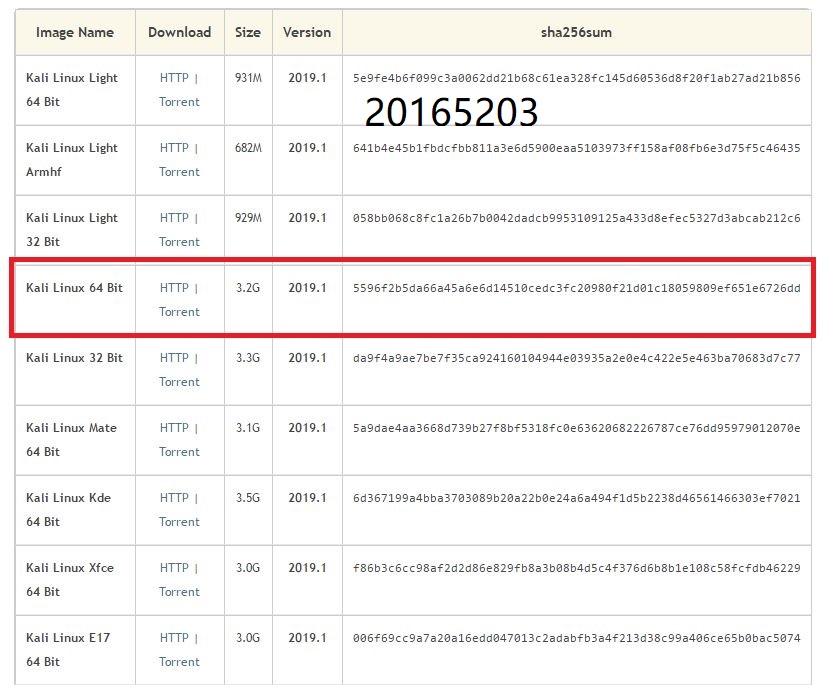This screenshot has width=829, height=685.
Task: Click the 3.2G size value
Action: (x=248, y=288)
